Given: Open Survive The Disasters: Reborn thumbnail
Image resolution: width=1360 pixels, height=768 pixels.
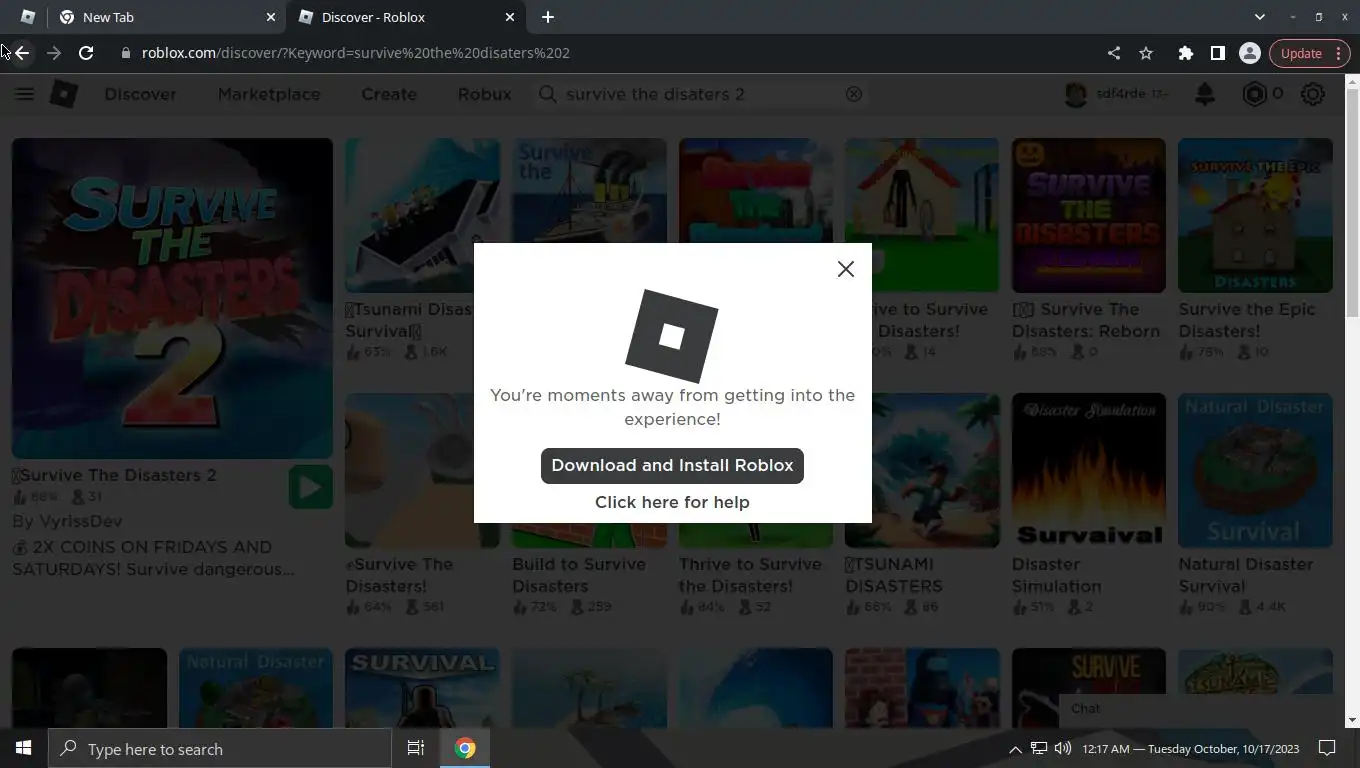Looking at the screenshot, I should coord(1088,216).
